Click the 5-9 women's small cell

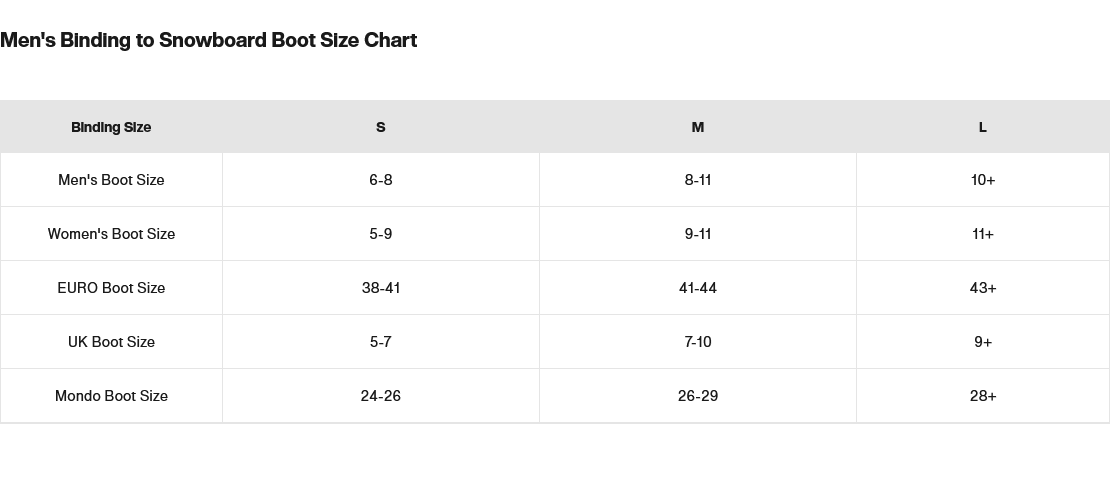tap(381, 234)
